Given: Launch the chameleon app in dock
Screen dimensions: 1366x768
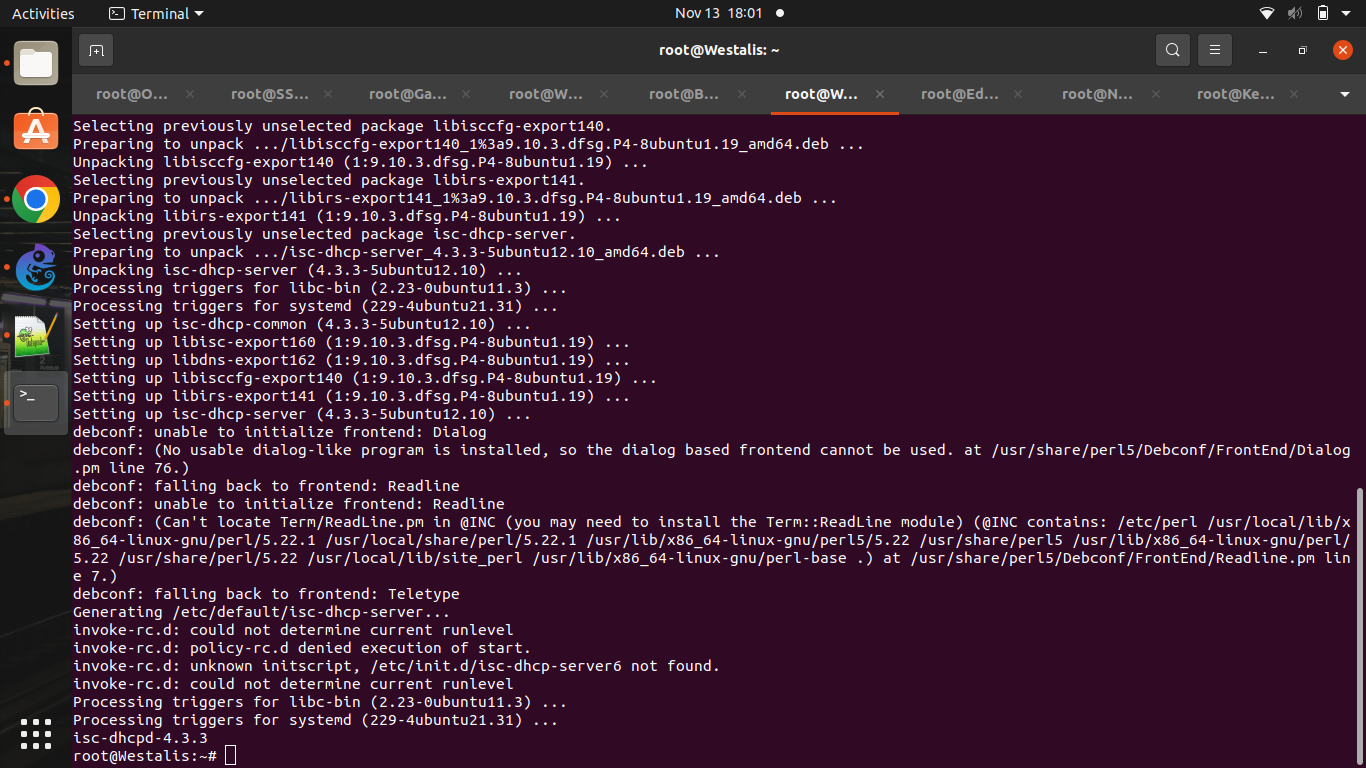Looking at the screenshot, I should tap(36, 267).
